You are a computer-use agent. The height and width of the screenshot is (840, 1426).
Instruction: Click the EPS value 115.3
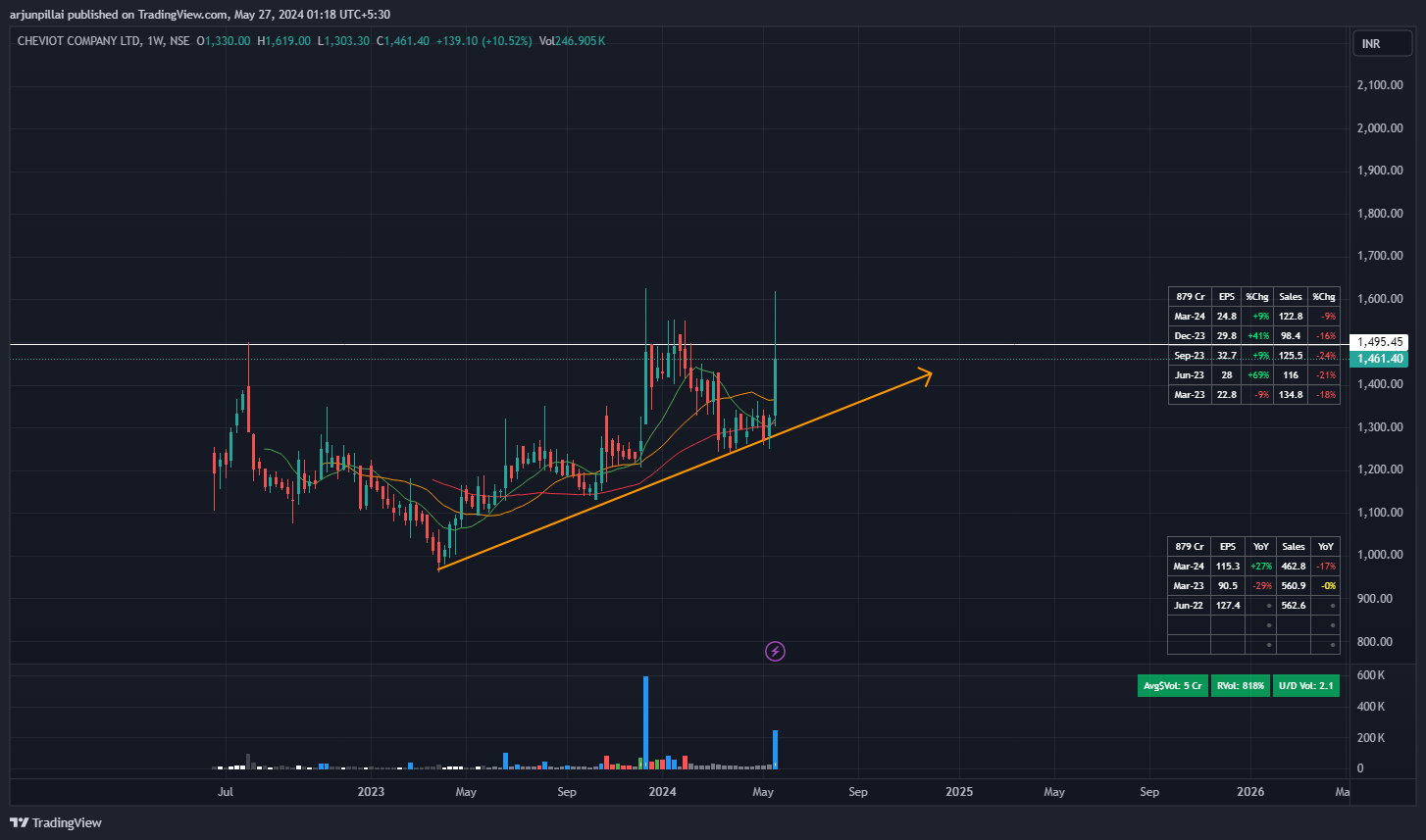click(1227, 566)
